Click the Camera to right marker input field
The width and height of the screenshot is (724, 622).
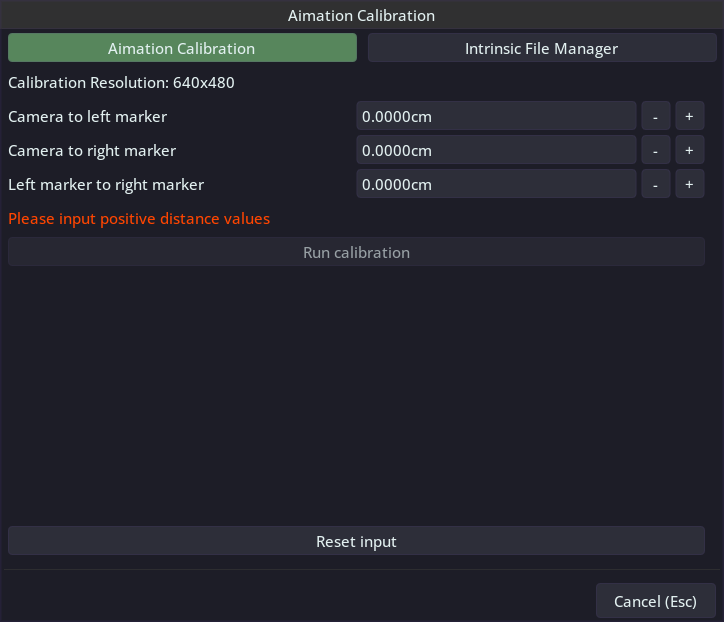pos(496,151)
